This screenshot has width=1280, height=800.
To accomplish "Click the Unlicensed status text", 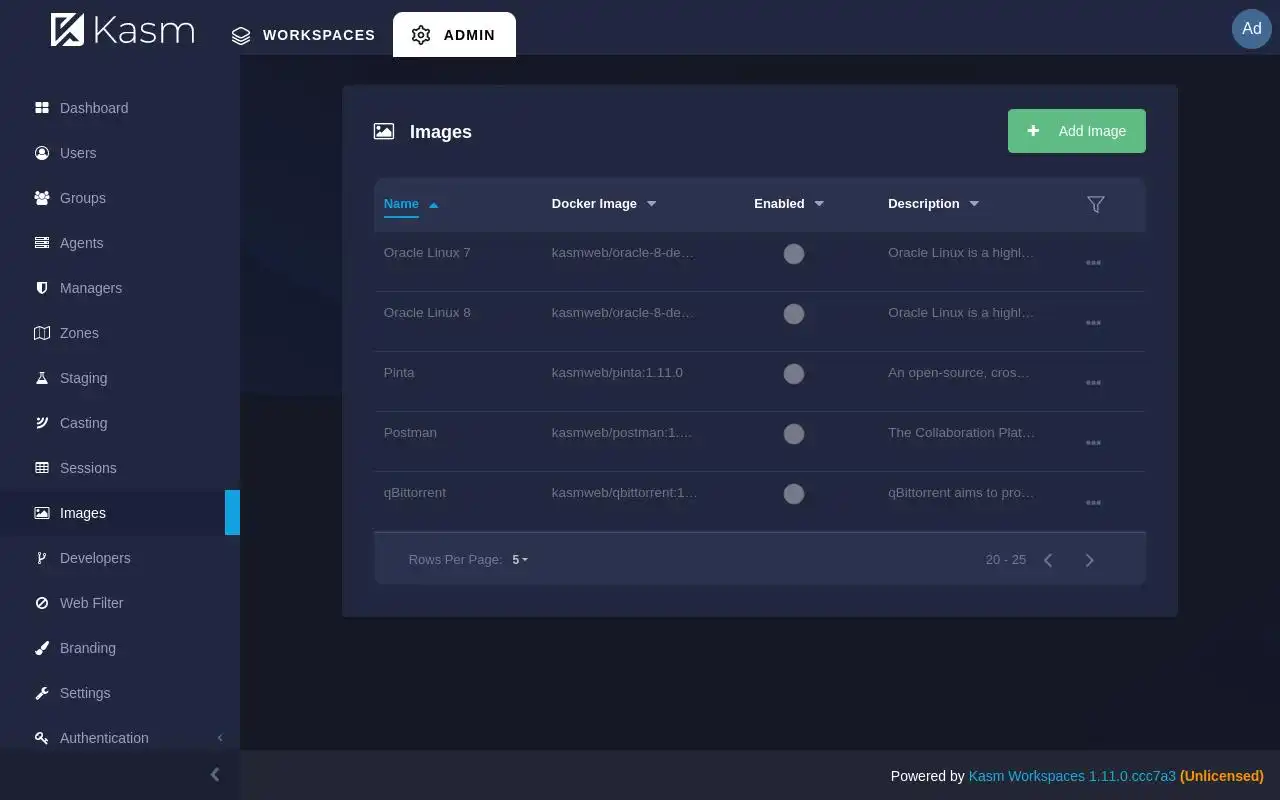I will (x=1222, y=776).
